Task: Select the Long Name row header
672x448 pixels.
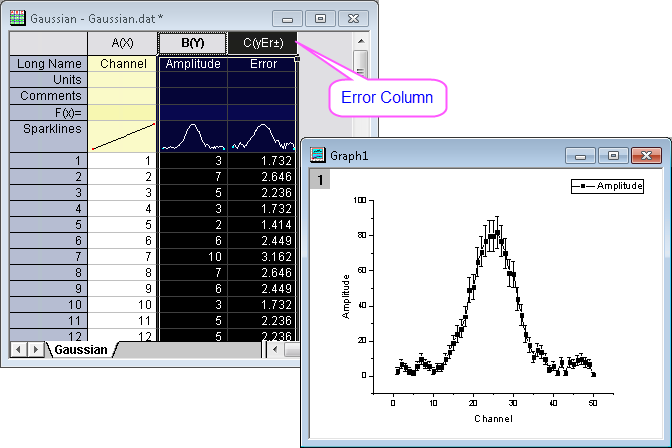Action: point(48,63)
